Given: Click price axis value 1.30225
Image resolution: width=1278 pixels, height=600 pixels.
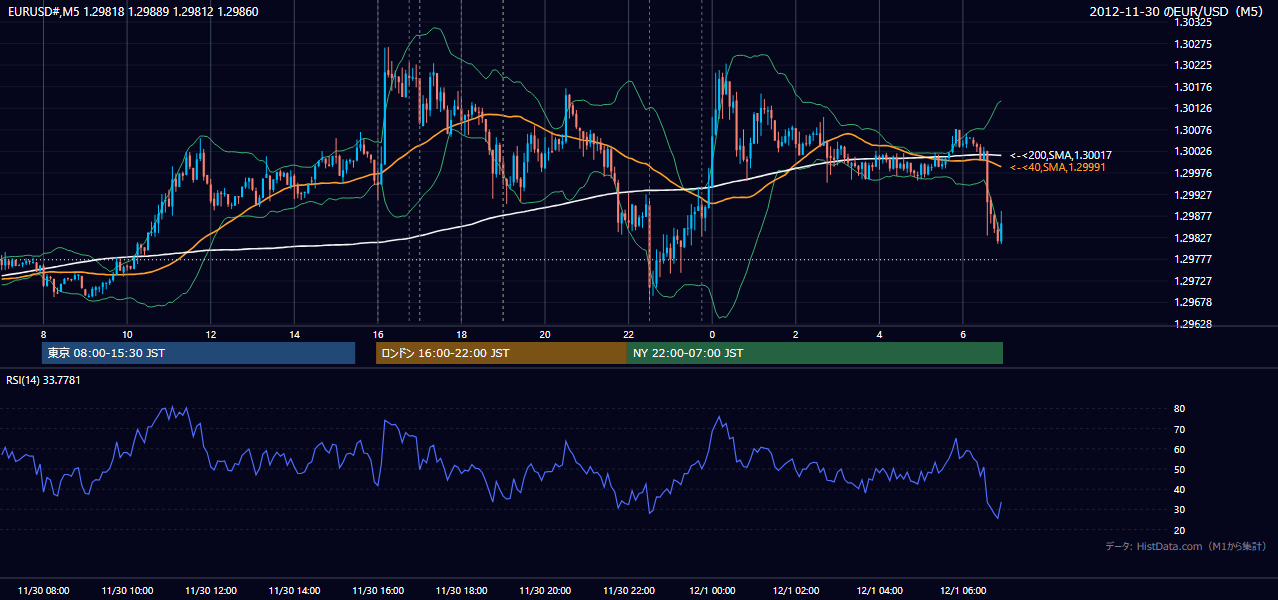Looking at the screenshot, I should (1194, 65).
